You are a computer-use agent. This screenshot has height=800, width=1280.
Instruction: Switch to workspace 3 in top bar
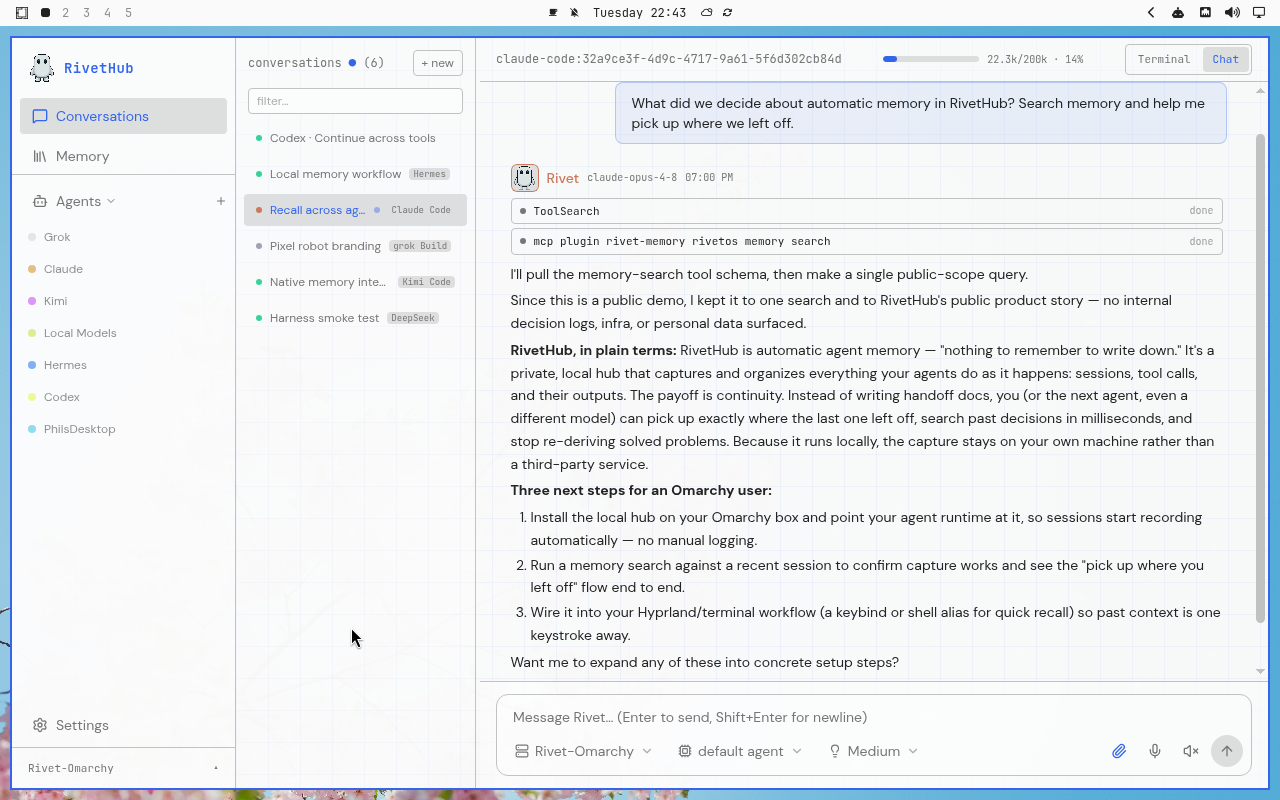(87, 13)
